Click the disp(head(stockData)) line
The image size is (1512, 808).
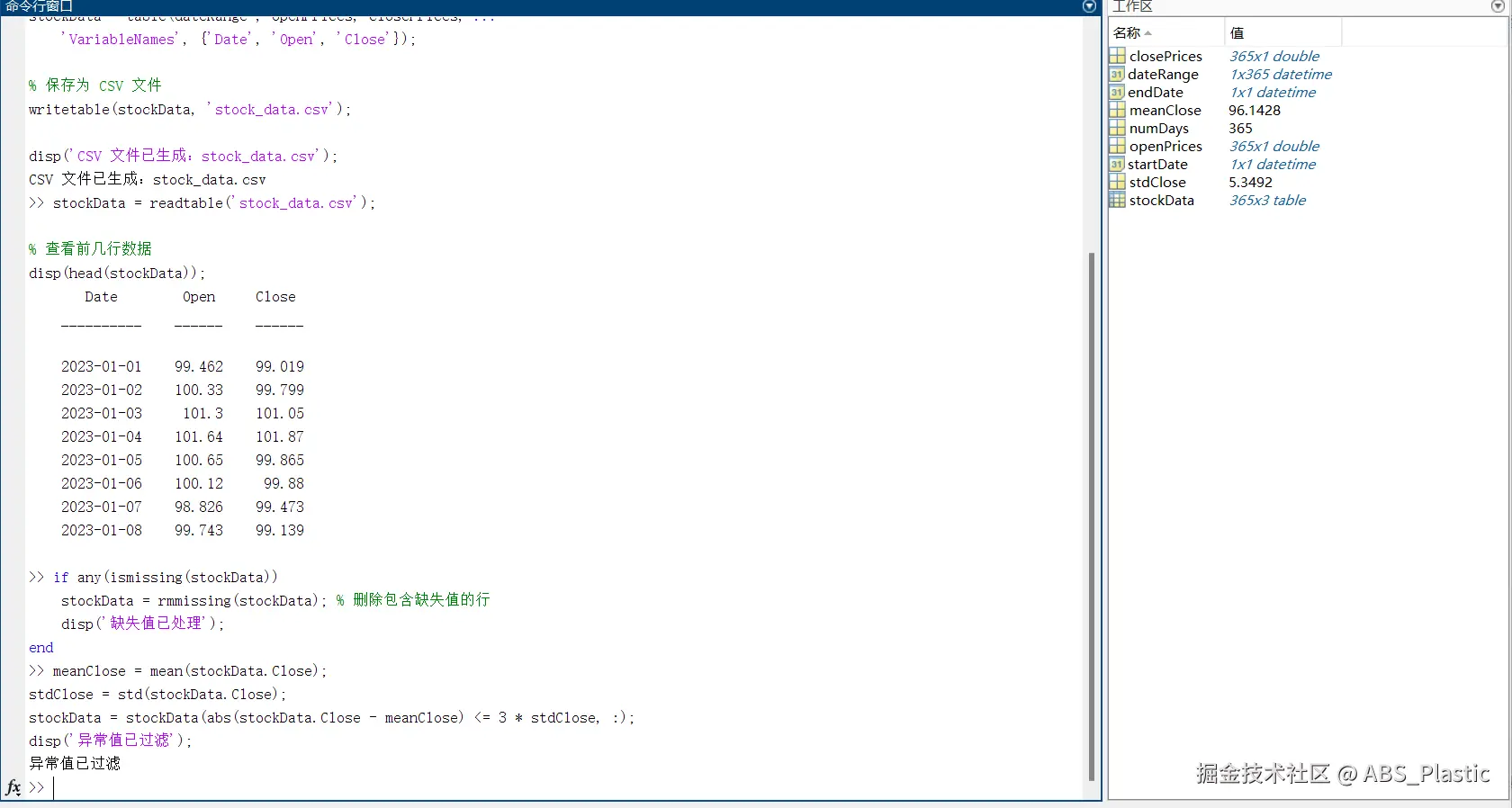click(x=117, y=273)
